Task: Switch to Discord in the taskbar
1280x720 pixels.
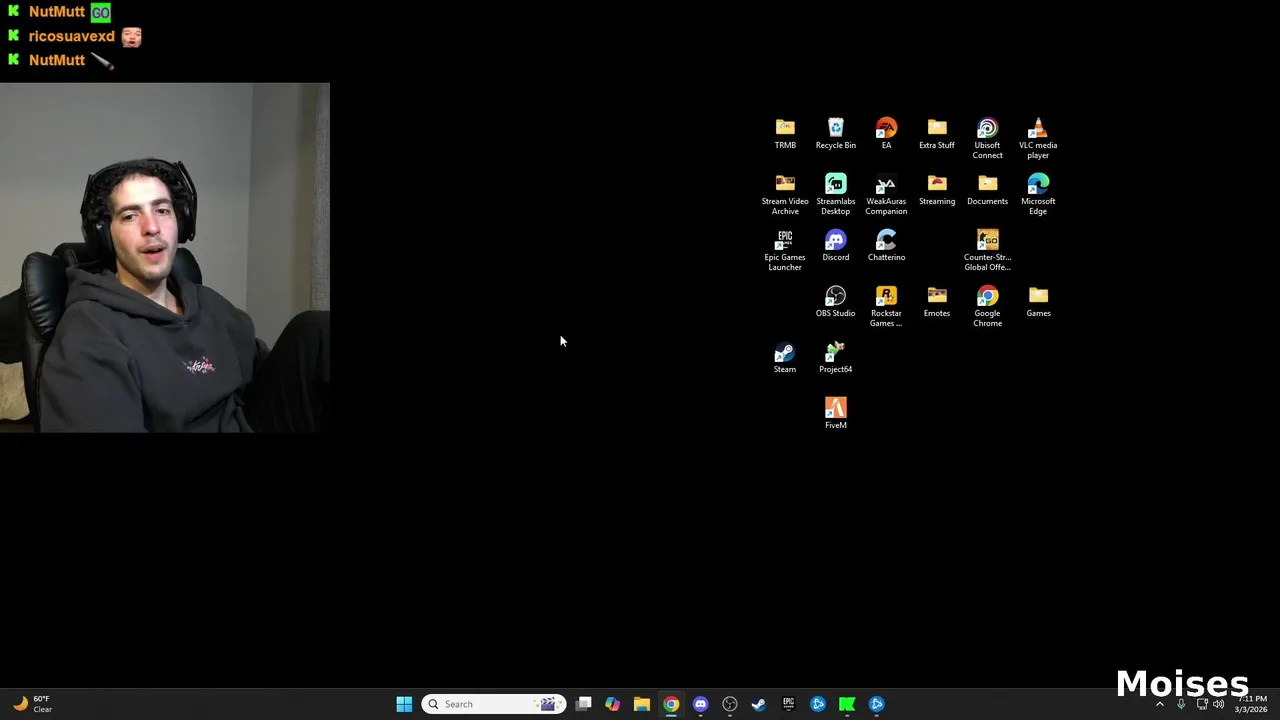Action: [x=700, y=704]
